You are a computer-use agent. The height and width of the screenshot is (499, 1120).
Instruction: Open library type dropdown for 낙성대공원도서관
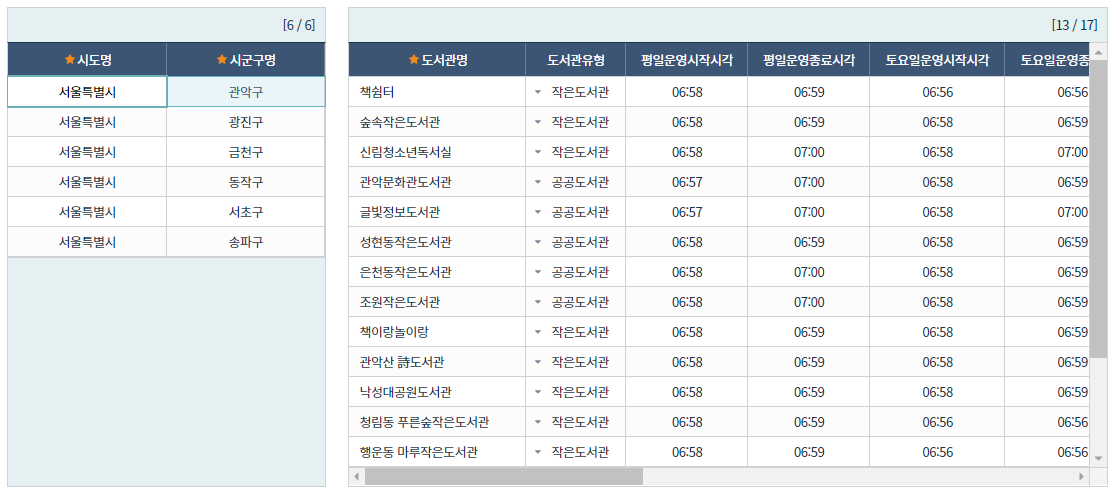pos(538,392)
